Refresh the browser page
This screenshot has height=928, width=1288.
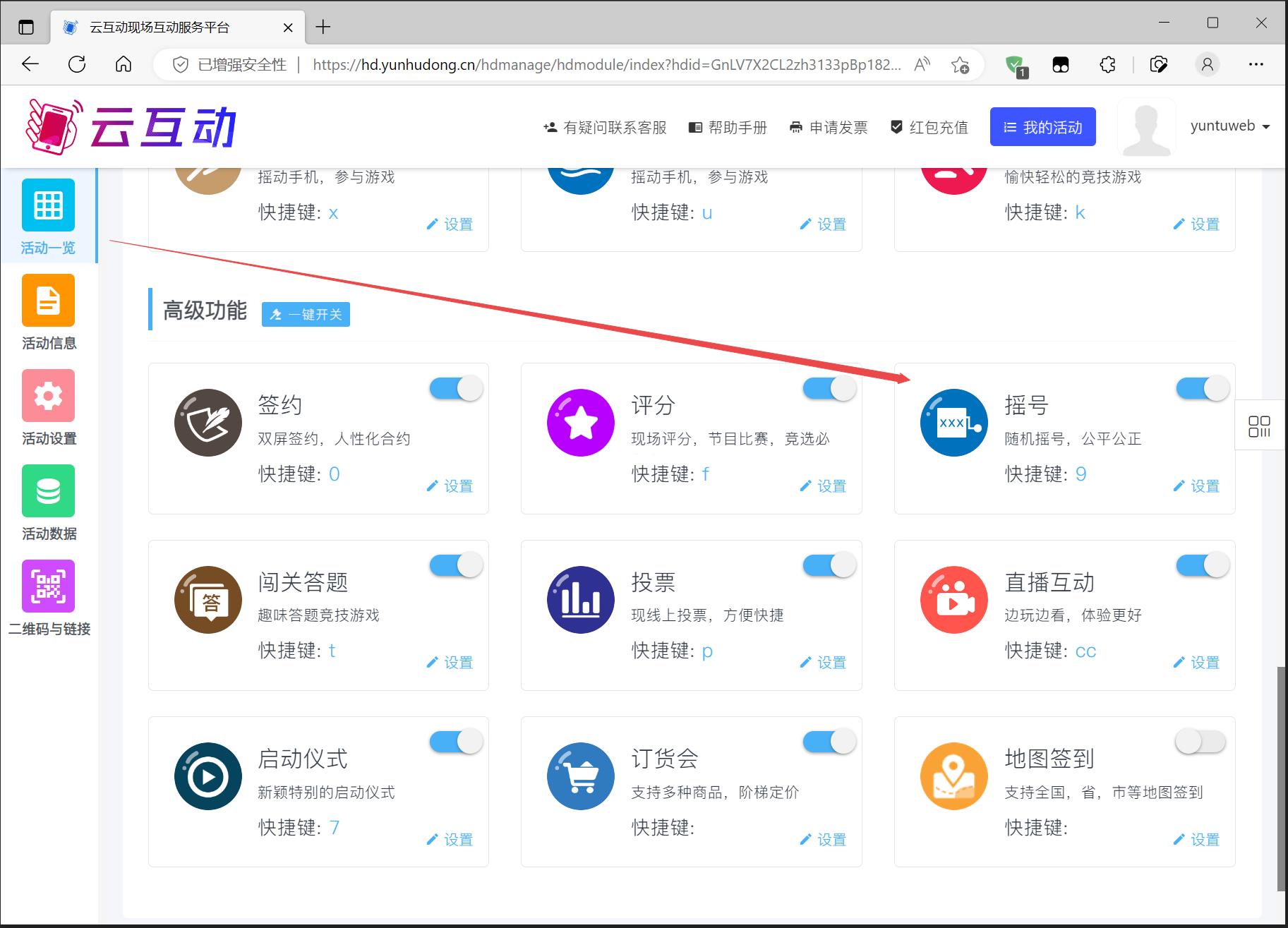[77, 64]
